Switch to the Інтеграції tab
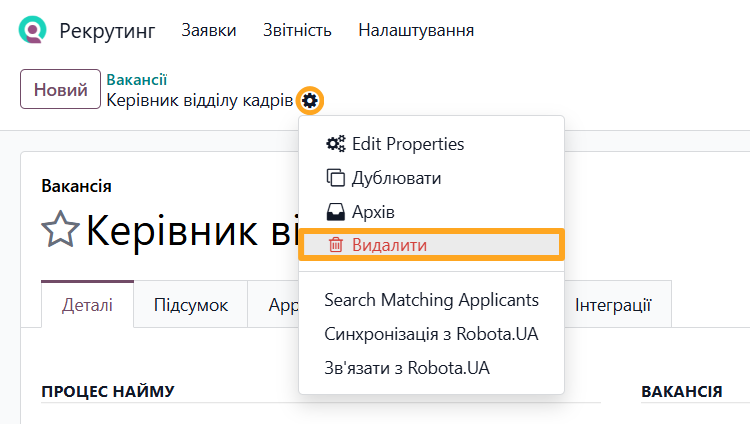 pos(613,304)
